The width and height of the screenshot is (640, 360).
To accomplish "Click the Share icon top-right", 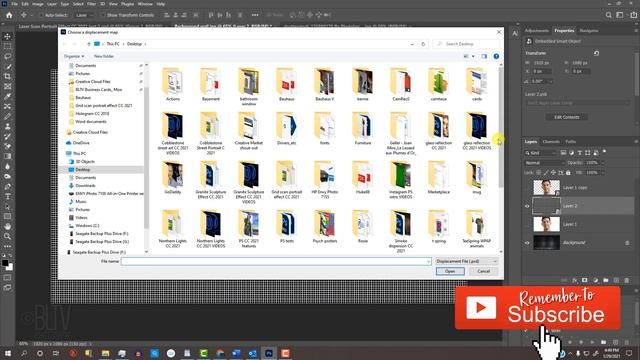I will point(633,15).
